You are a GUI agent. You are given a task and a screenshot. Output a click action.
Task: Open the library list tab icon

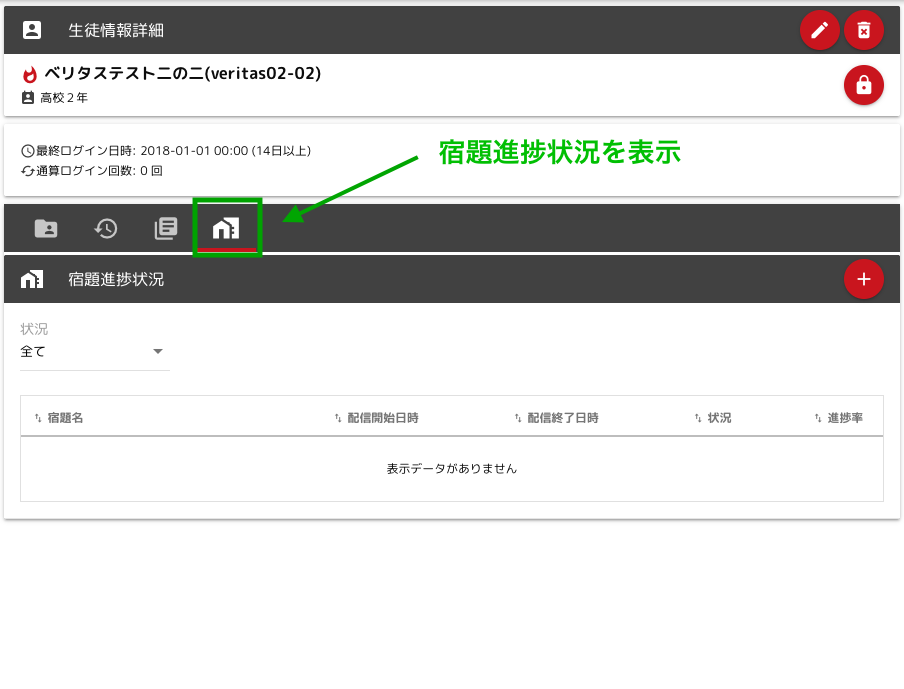pyautogui.click(x=166, y=228)
